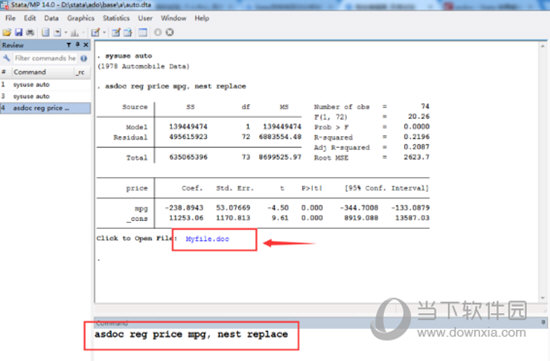Click the mpg std. err. 53.07669

tap(233, 207)
